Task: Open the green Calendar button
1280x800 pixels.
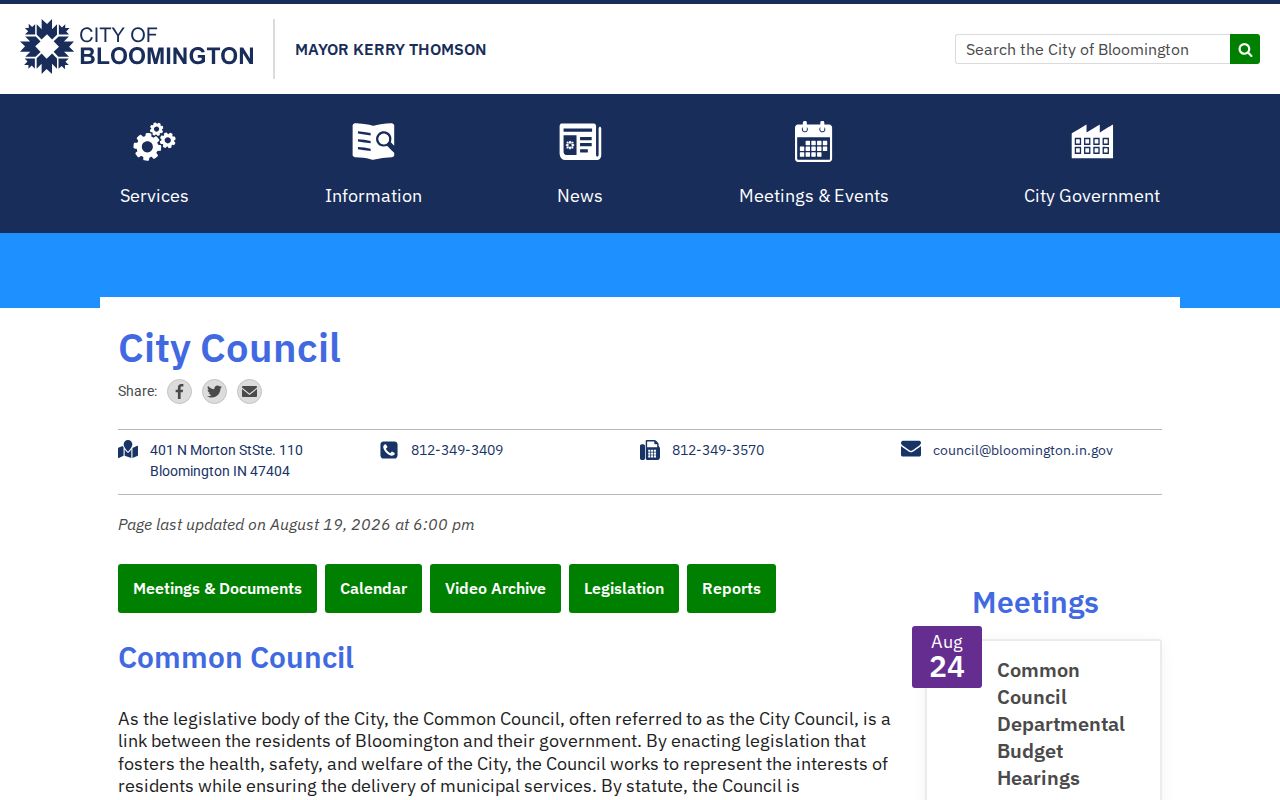Action: (x=373, y=588)
